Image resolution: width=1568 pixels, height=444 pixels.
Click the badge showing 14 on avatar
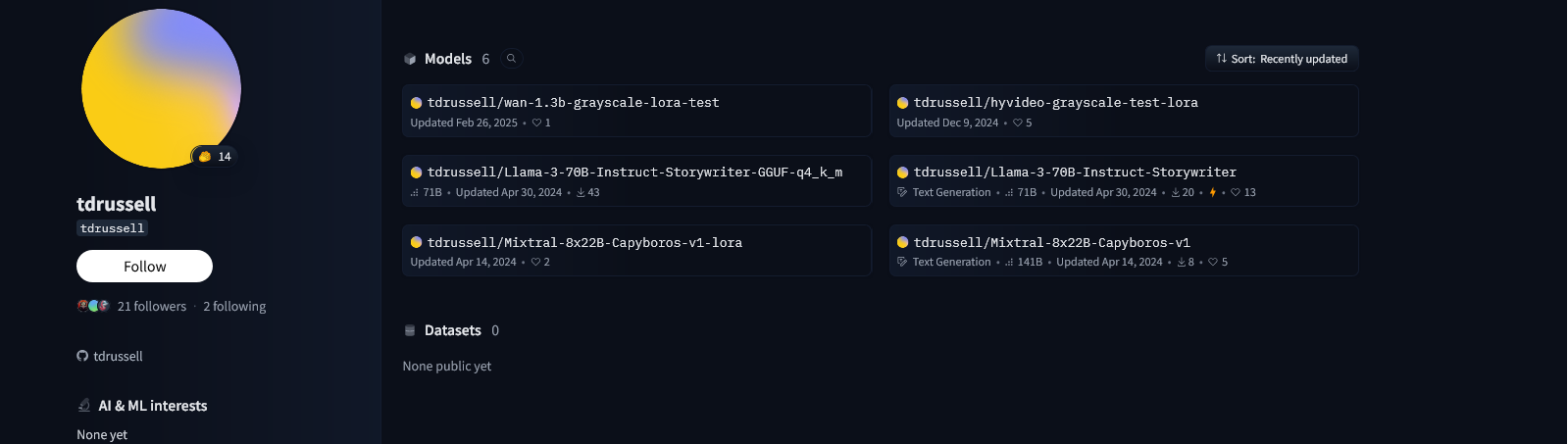tap(215, 156)
